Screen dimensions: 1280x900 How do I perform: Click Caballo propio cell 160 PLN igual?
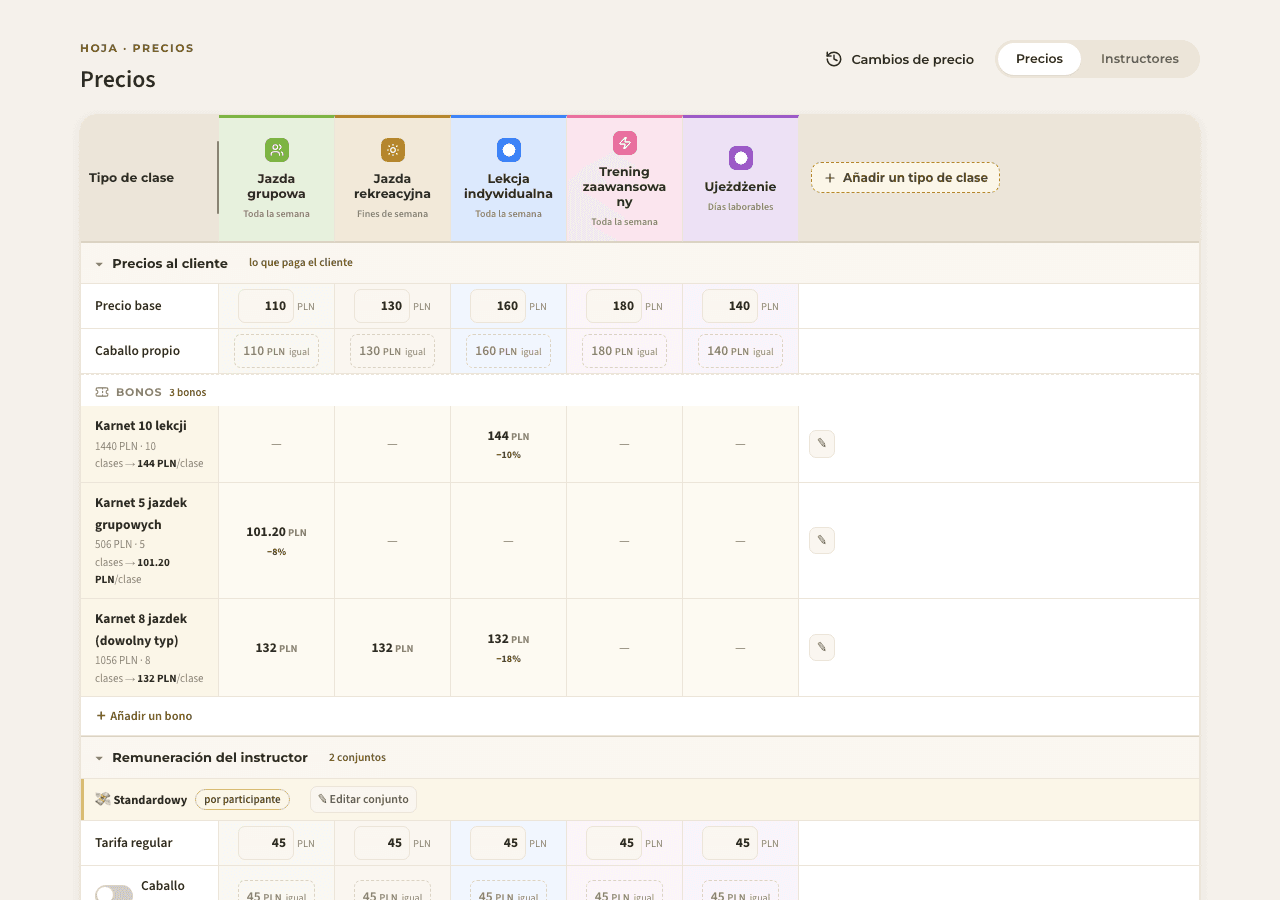click(x=509, y=351)
